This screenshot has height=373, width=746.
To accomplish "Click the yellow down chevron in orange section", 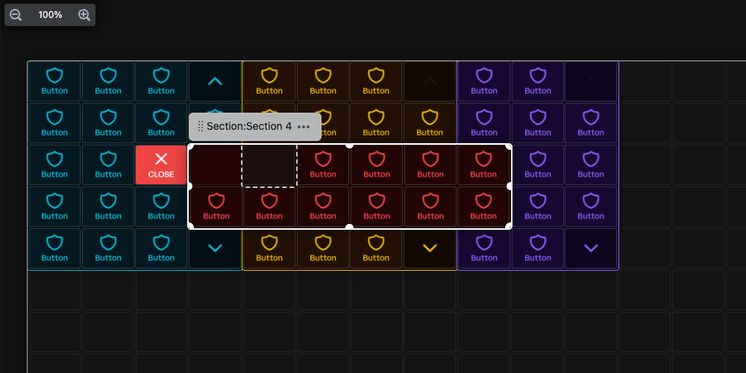I will click(x=430, y=248).
